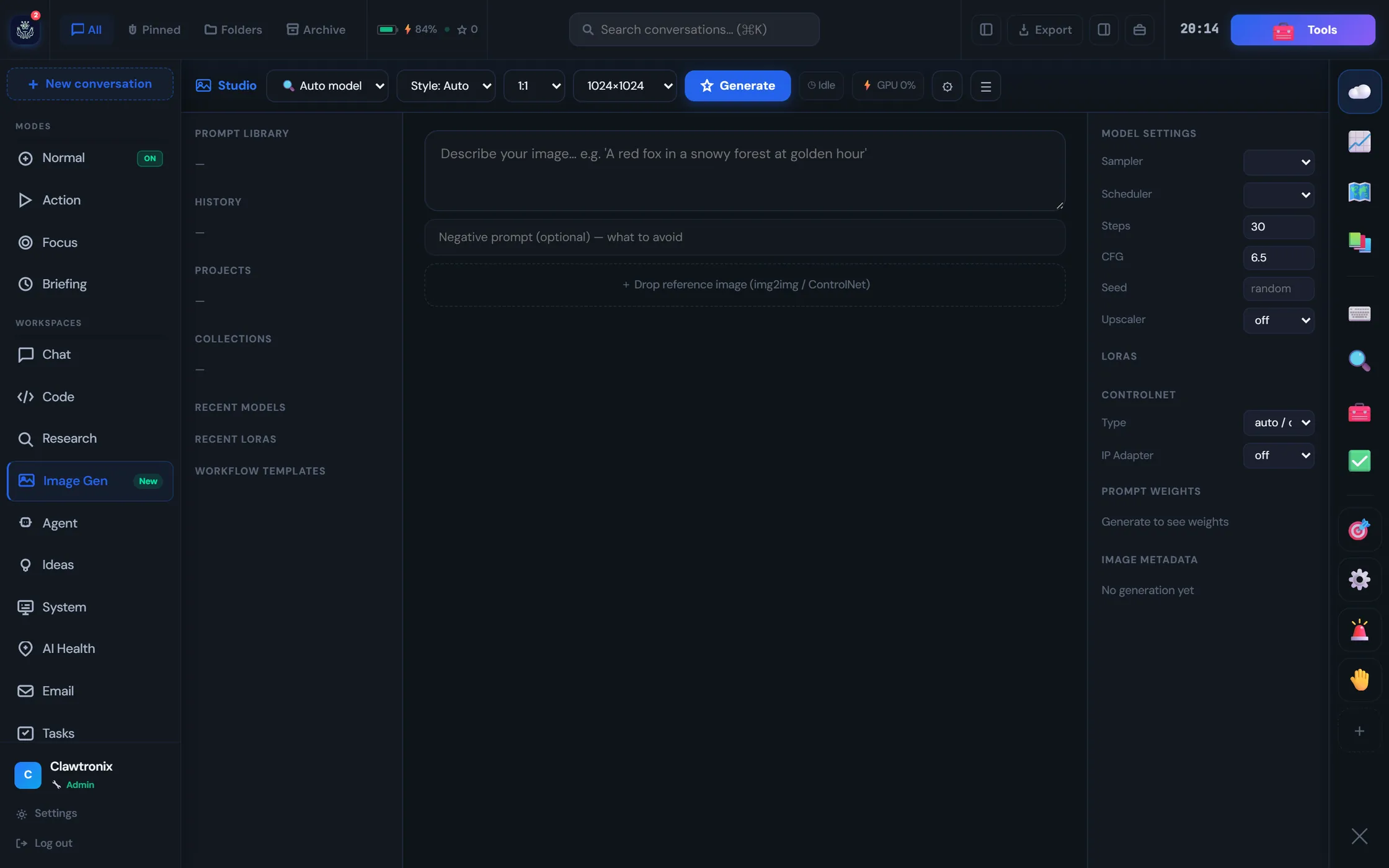The height and width of the screenshot is (868, 1389).
Task: Open the world map icon in dock
Action: pos(1359,192)
